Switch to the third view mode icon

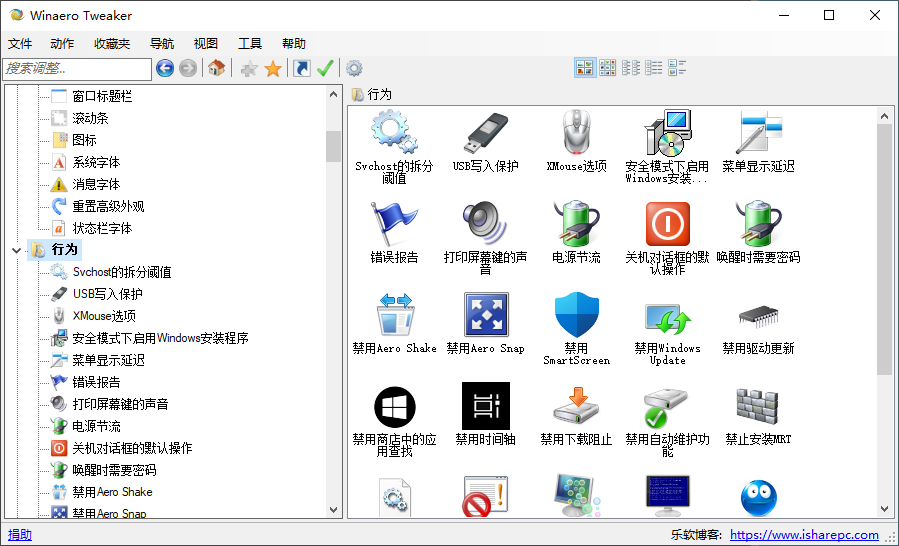pyautogui.click(x=631, y=68)
